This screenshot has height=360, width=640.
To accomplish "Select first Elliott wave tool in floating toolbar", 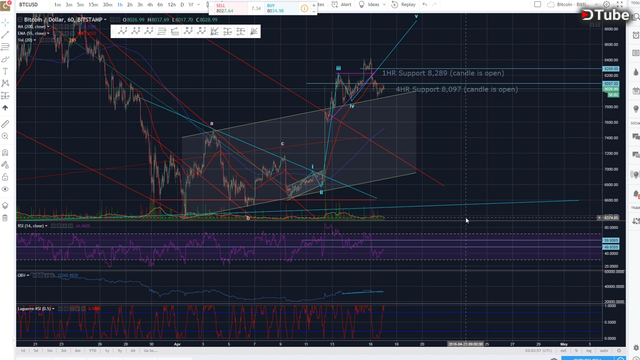I will pos(122,31).
